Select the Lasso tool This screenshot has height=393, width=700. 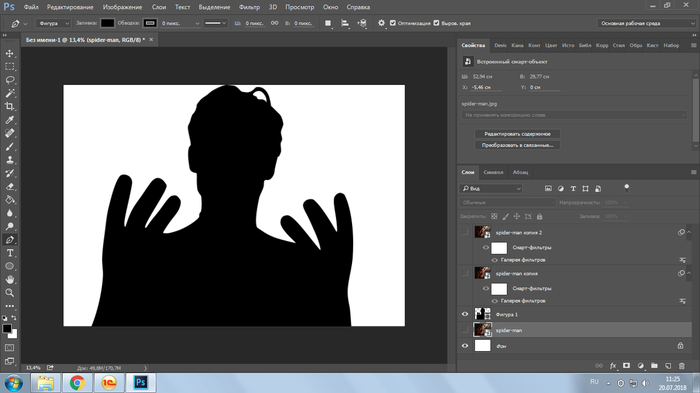[x=10, y=80]
